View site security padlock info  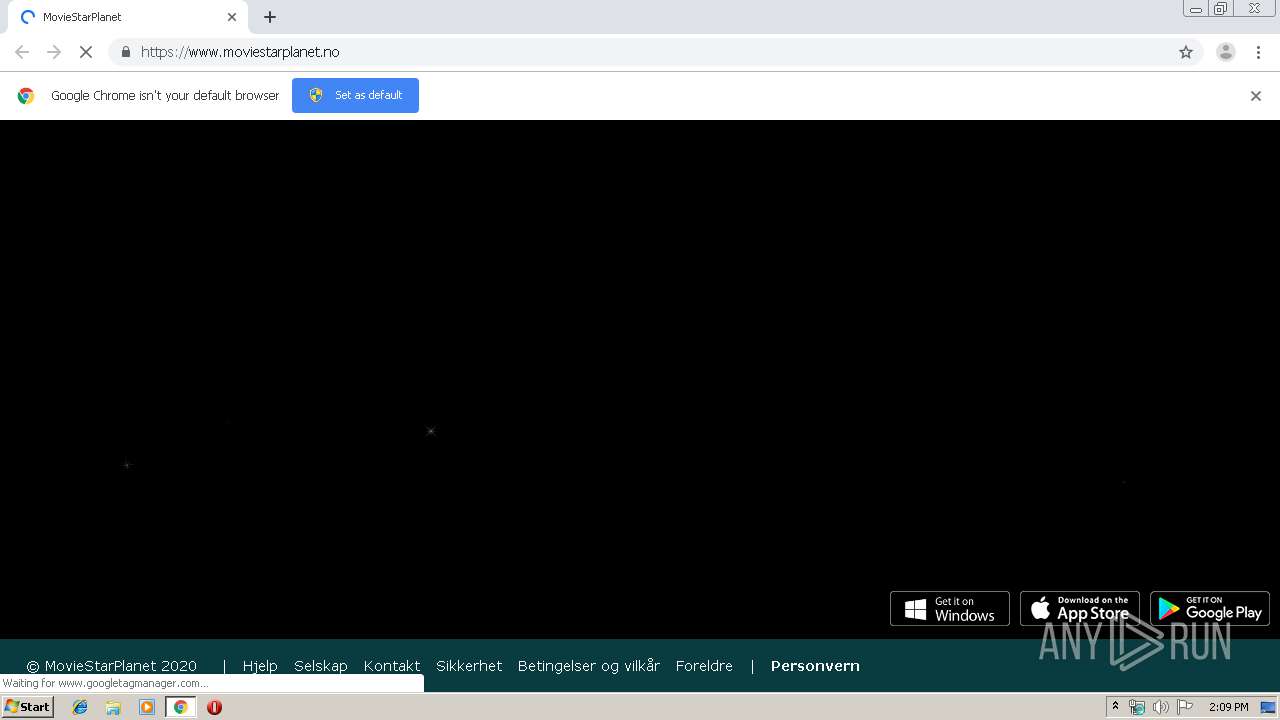pyautogui.click(x=125, y=52)
